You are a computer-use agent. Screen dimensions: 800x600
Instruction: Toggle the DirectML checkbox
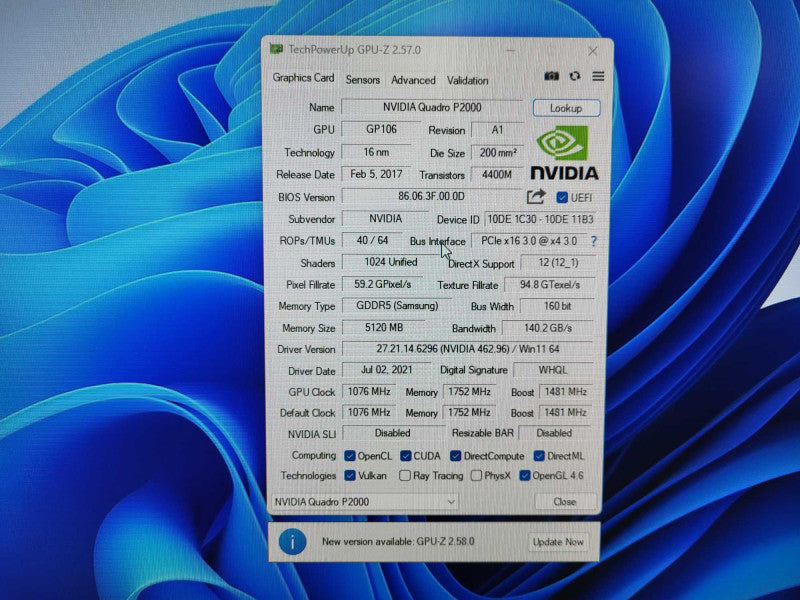tap(539, 456)
